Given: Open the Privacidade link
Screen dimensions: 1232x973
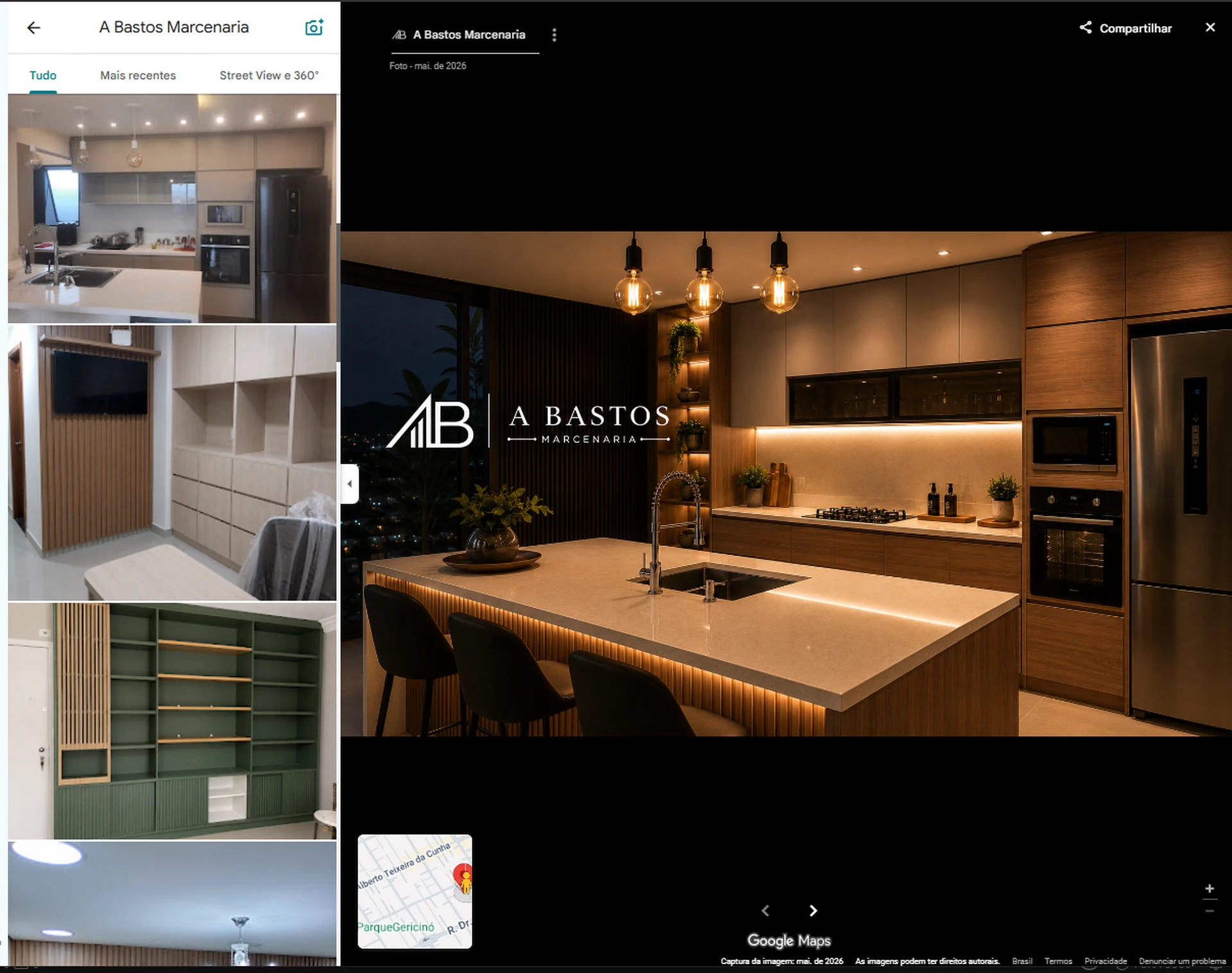Looking at the screenshot, I should (x=1106, y=961).
